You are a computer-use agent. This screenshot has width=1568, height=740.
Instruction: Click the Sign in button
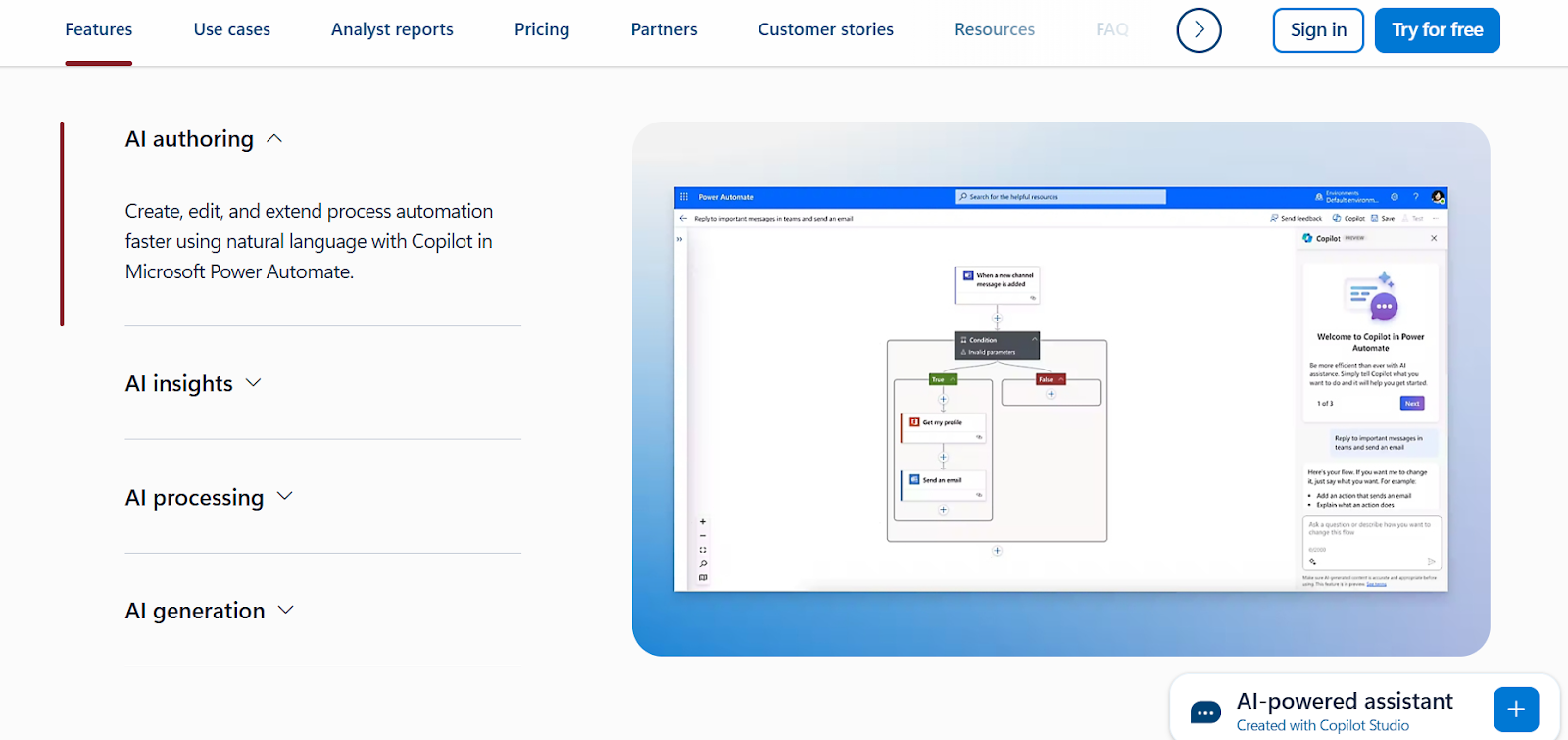(1318, 30)
